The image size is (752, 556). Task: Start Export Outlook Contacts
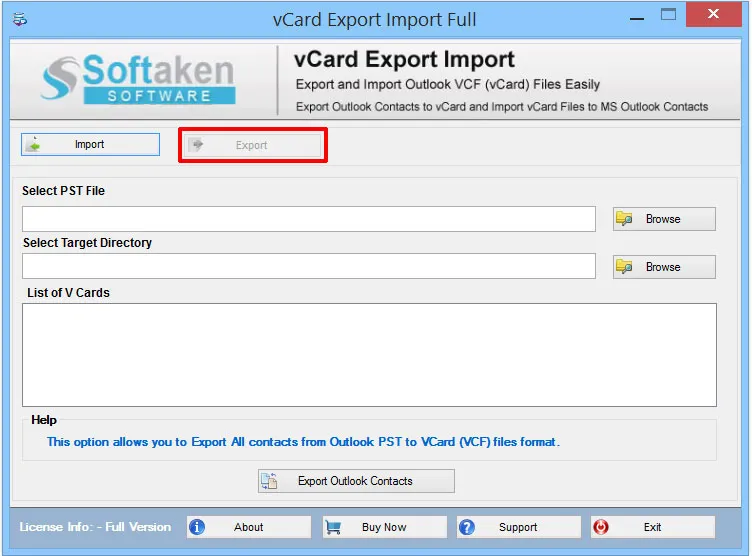tap(356, 481)
